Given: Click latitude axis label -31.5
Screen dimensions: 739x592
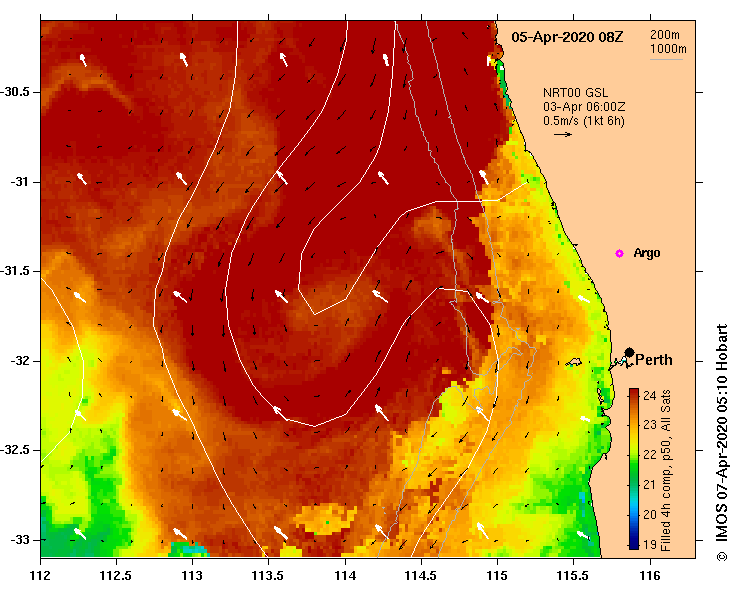Looking at the screenshot, I should 15,271.
